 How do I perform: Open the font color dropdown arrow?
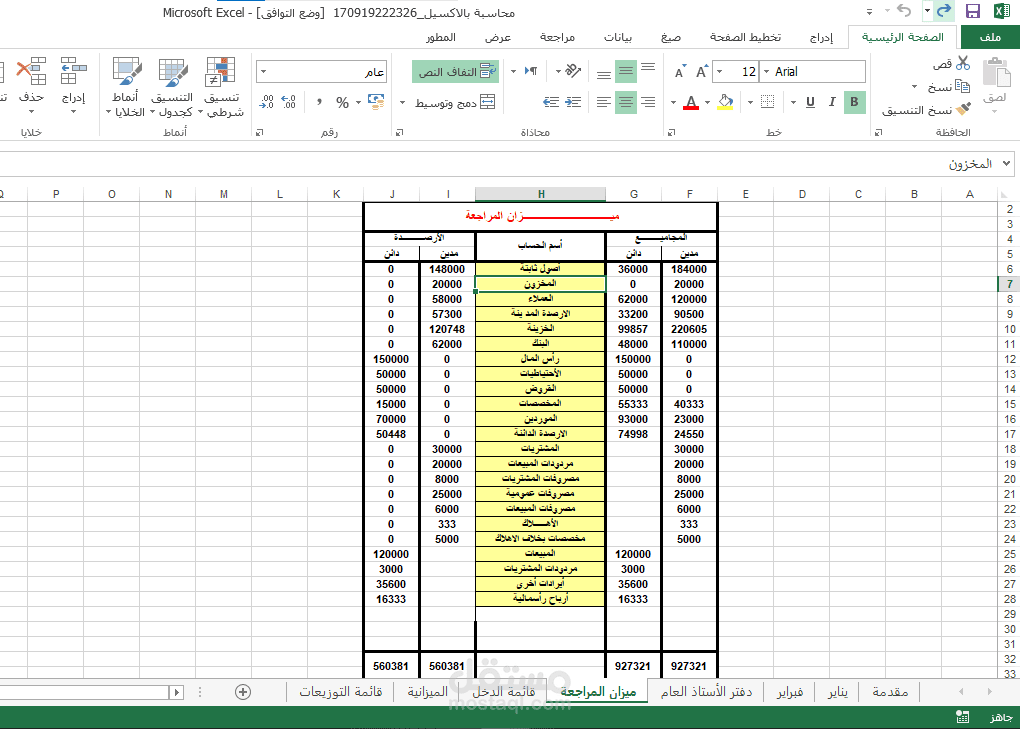[673, 102]
